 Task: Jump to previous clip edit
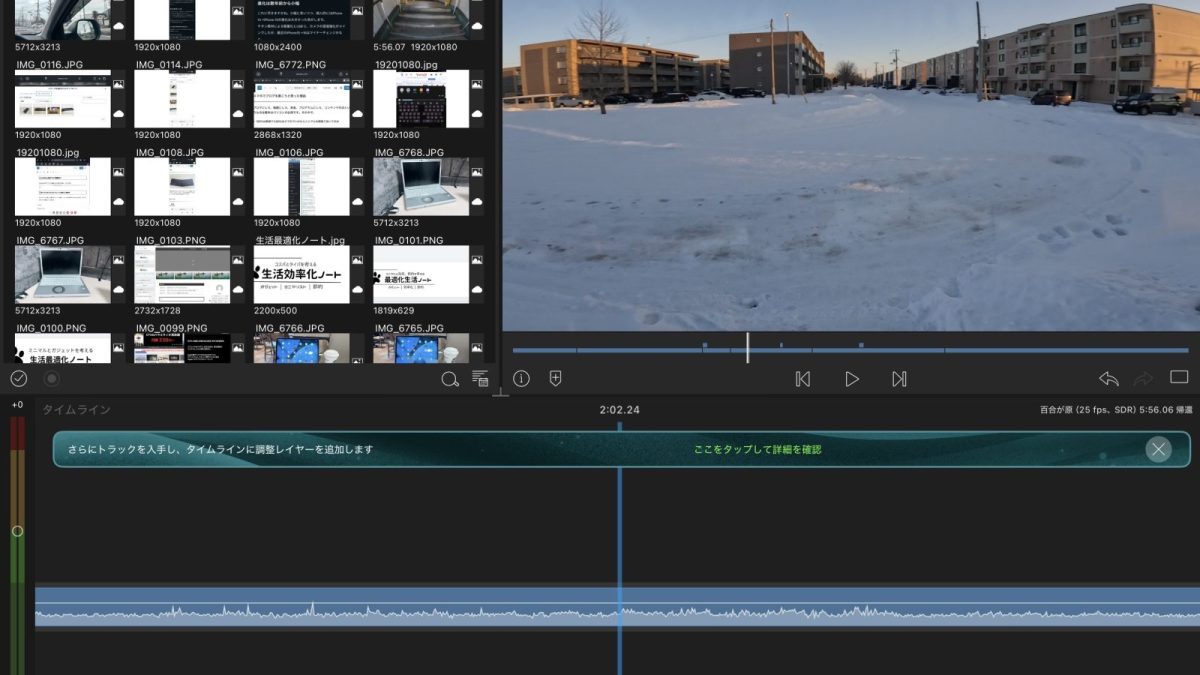[x=802, y=379]
